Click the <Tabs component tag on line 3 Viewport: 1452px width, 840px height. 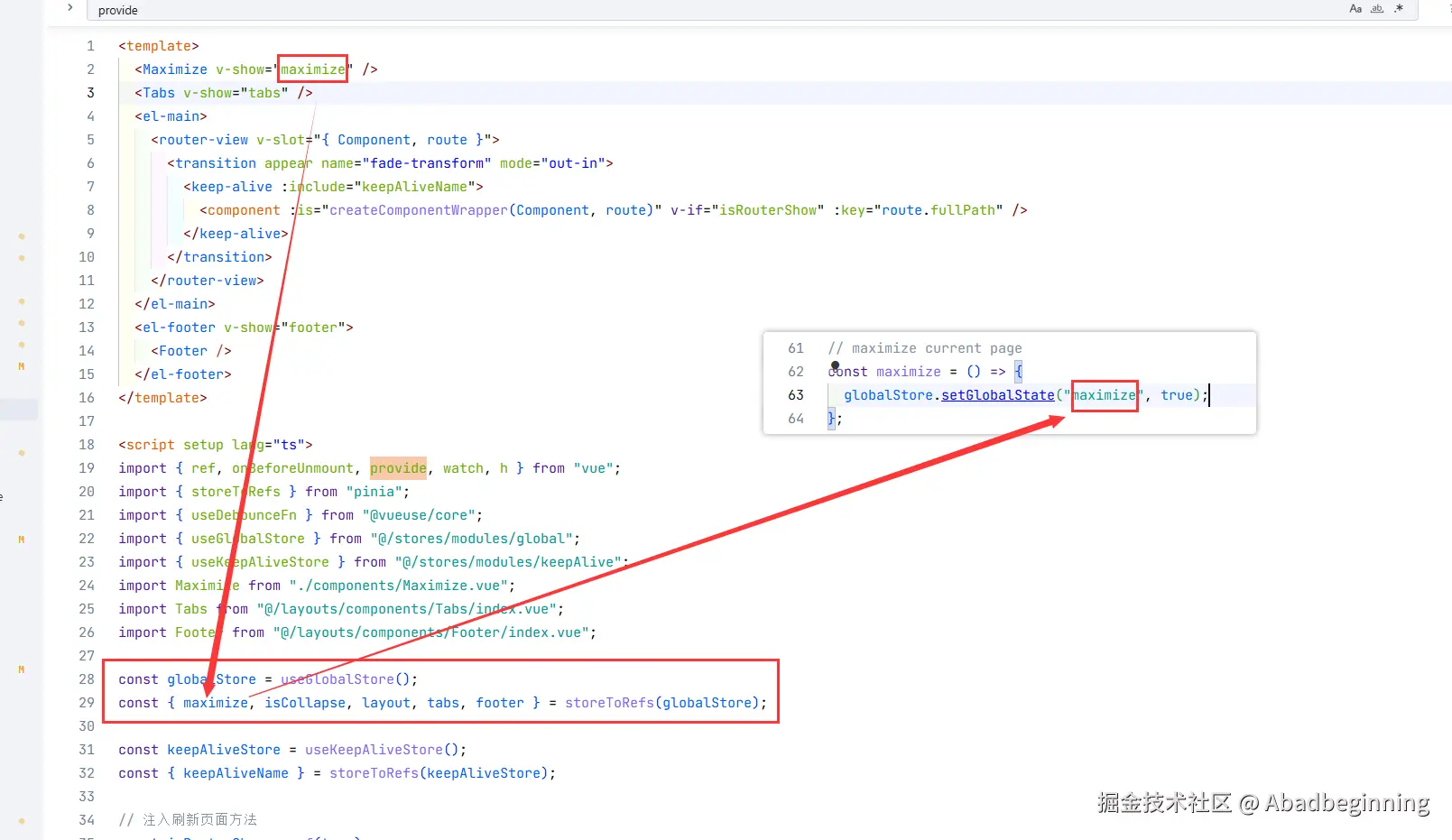click(154, 93)
